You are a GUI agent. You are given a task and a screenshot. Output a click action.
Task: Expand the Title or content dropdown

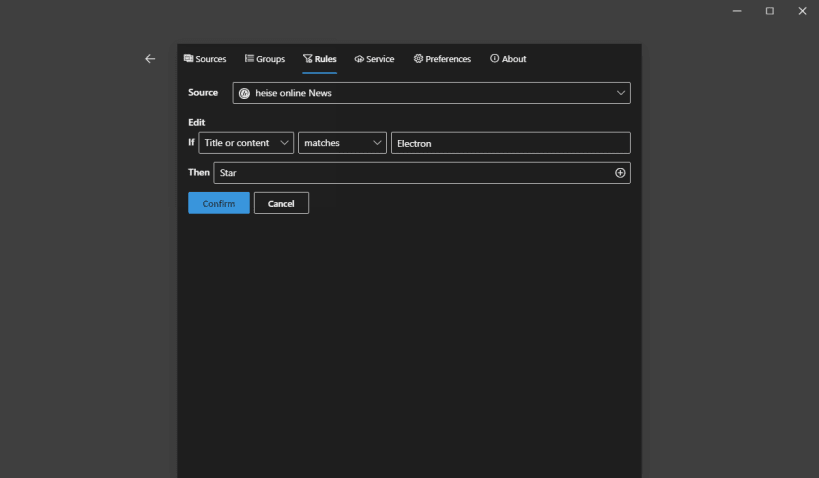[246, 143]
